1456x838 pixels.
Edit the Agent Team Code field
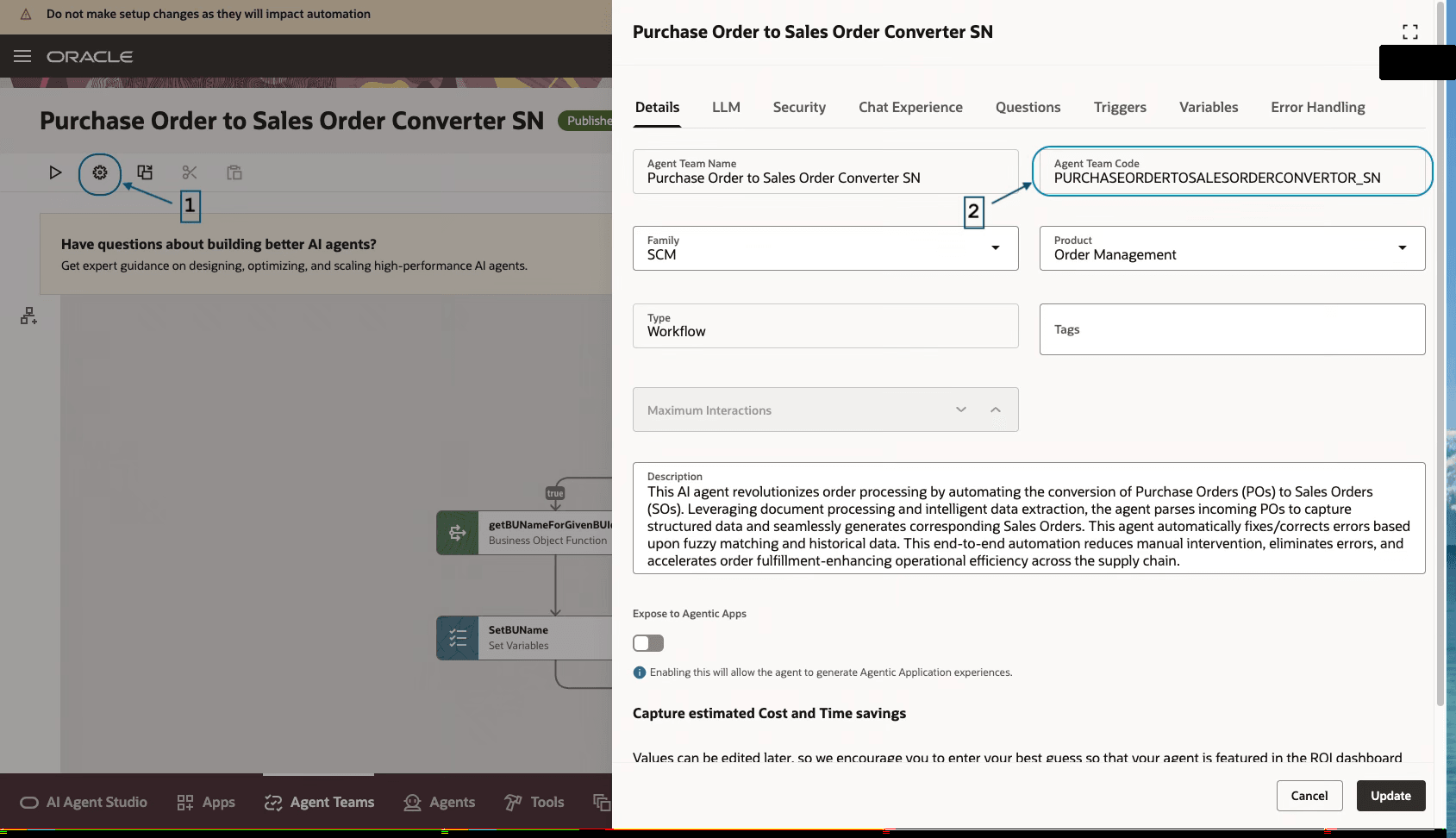tap(1232, 172)
